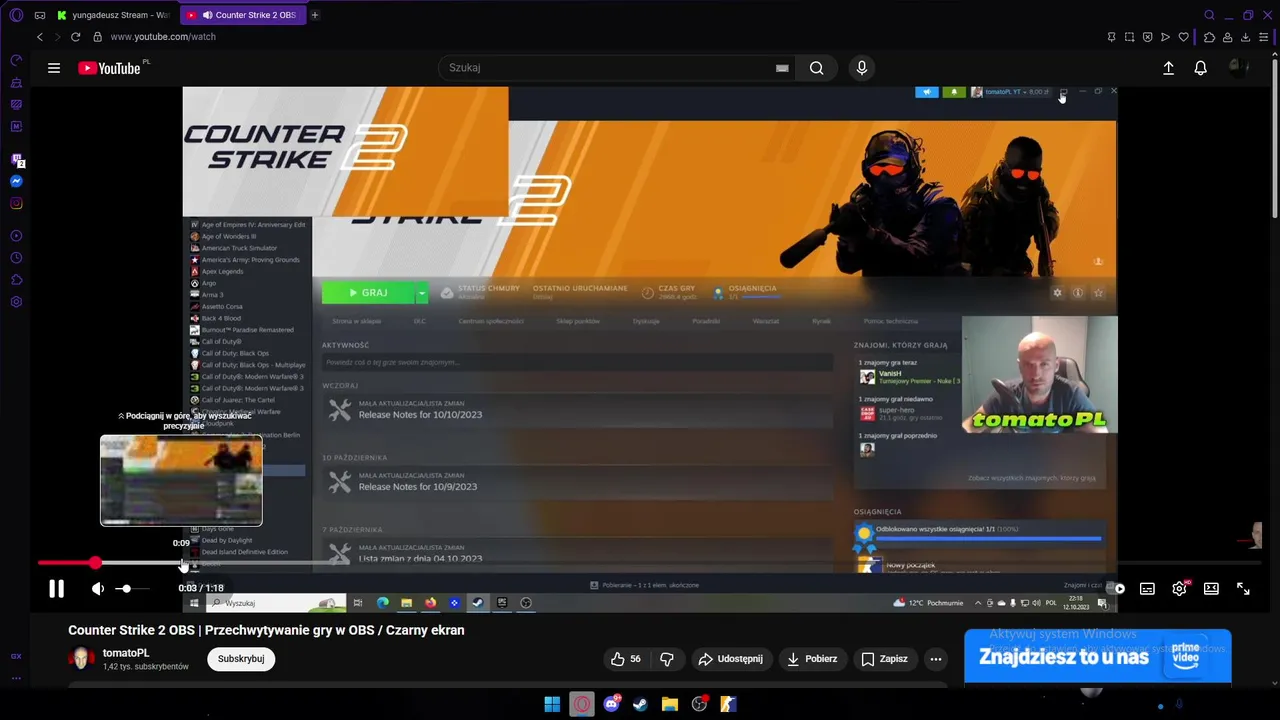Open Opera pinboards pin icon
The height and width of the screenshot is (720, 1280).
(1111, 37)
